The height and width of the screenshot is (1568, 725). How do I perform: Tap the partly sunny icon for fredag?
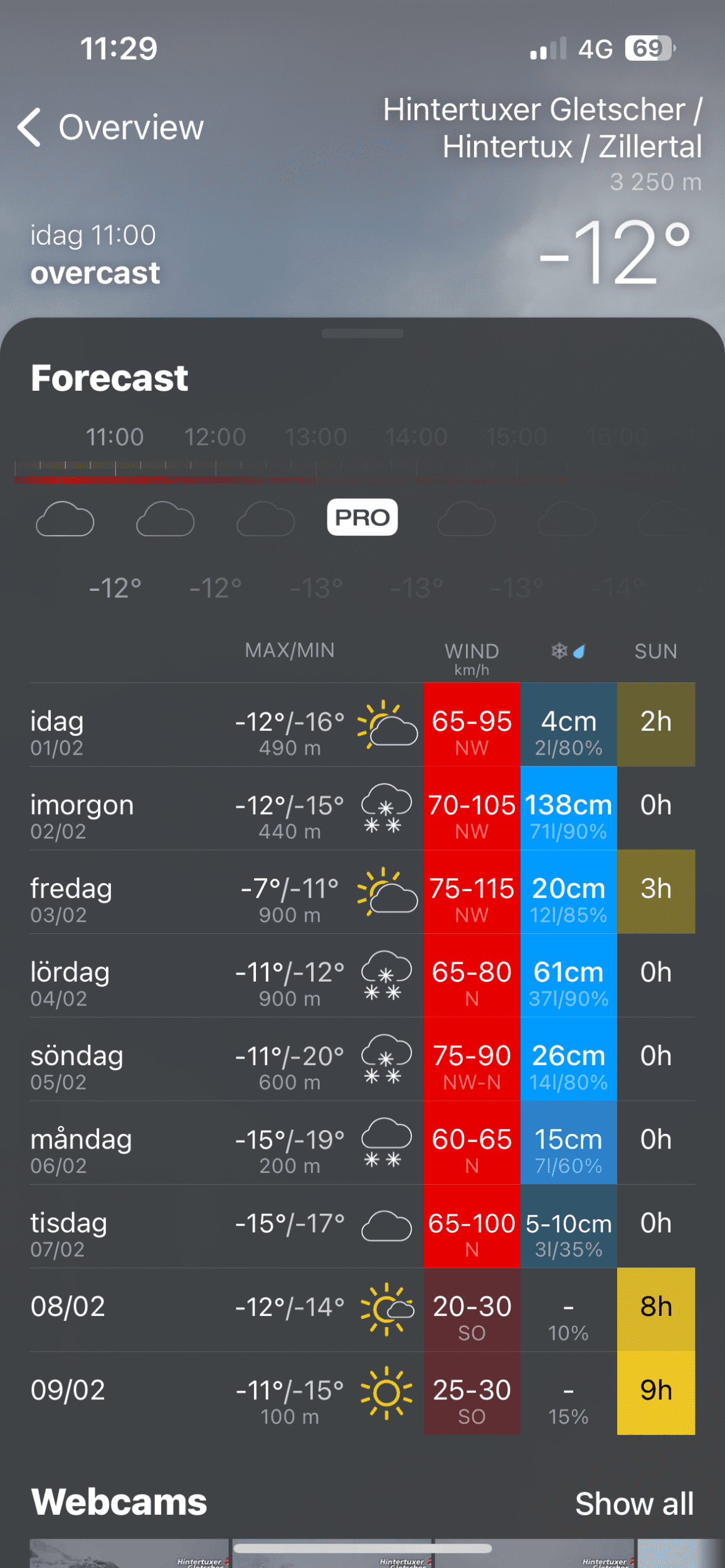[x=387, y=891]
